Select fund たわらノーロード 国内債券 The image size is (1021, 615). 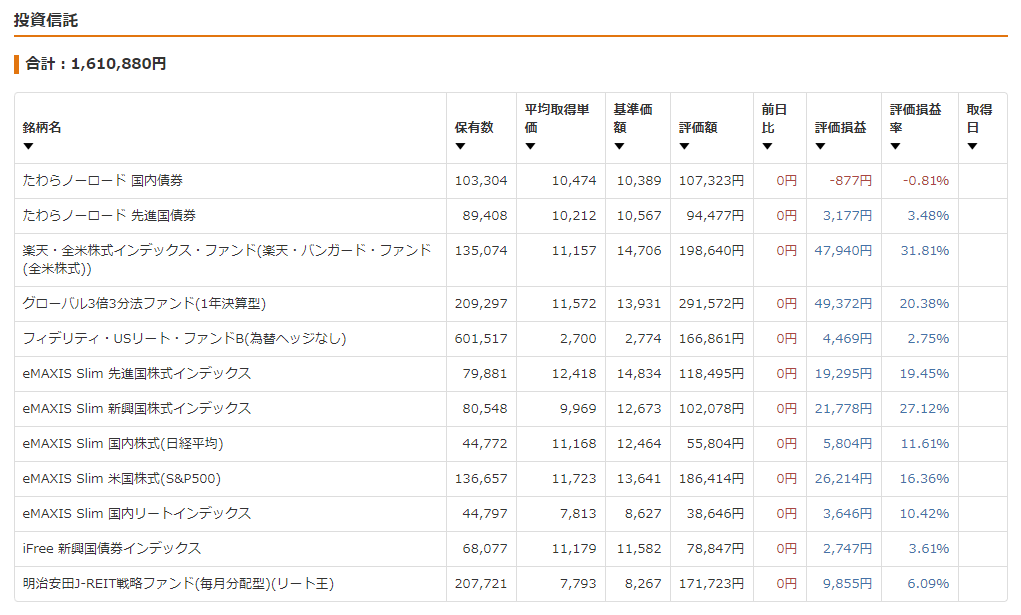pos(103,180)
